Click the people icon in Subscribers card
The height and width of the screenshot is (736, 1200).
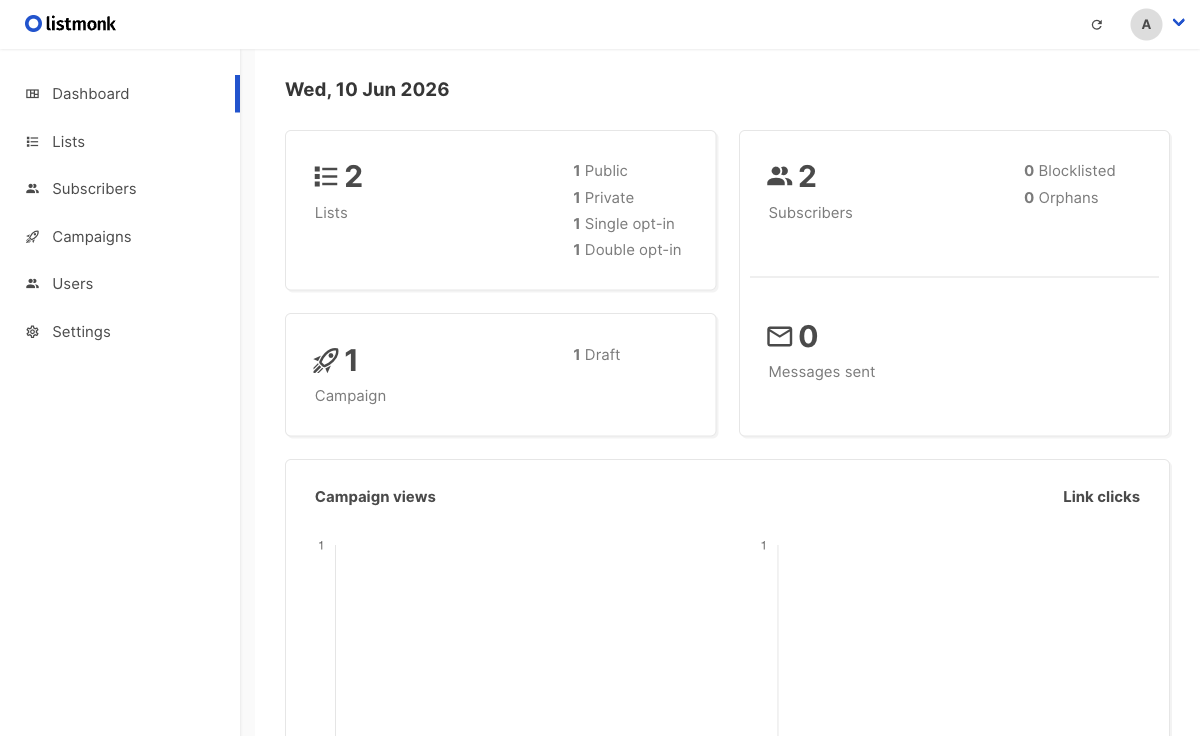[x=780, y=177]
